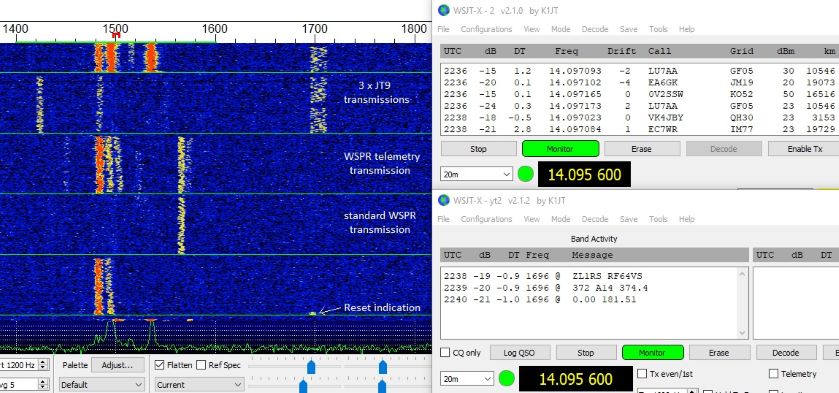Screen dimensions: 839x393
Task: Click the red frequency marker near 1500
Action: (x=116, y=35)
